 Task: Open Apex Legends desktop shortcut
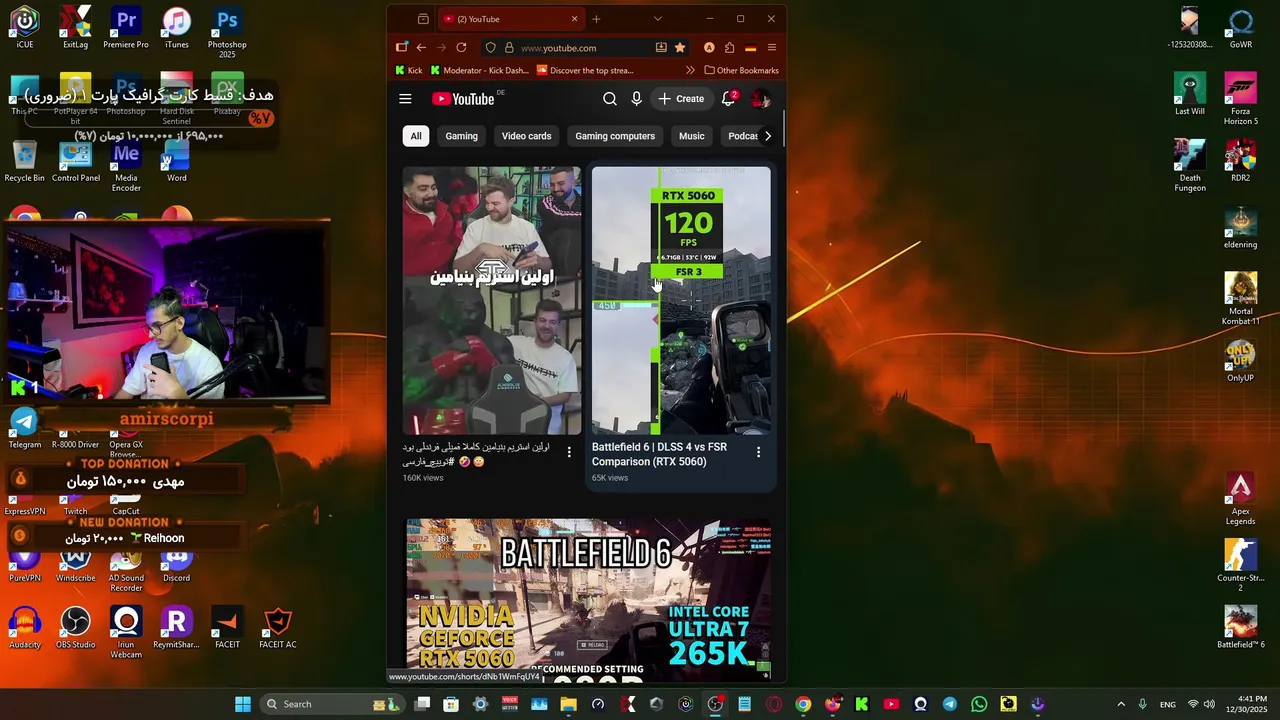click(x=1241, y=499)
